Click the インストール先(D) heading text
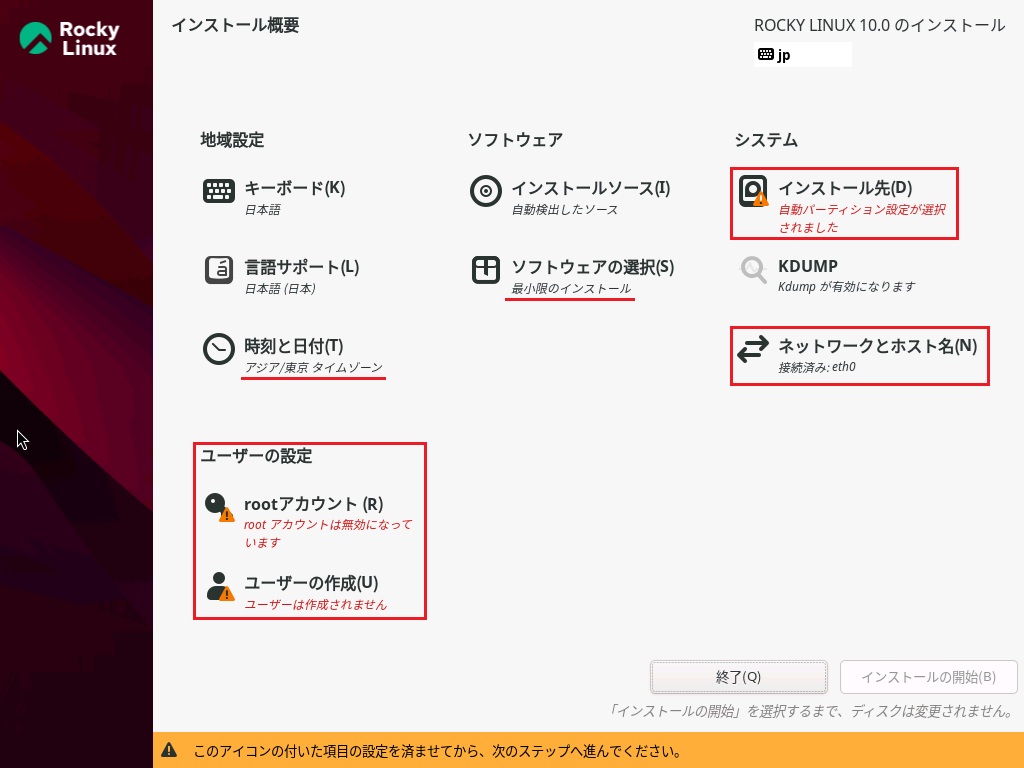 [x=845, y=188]
